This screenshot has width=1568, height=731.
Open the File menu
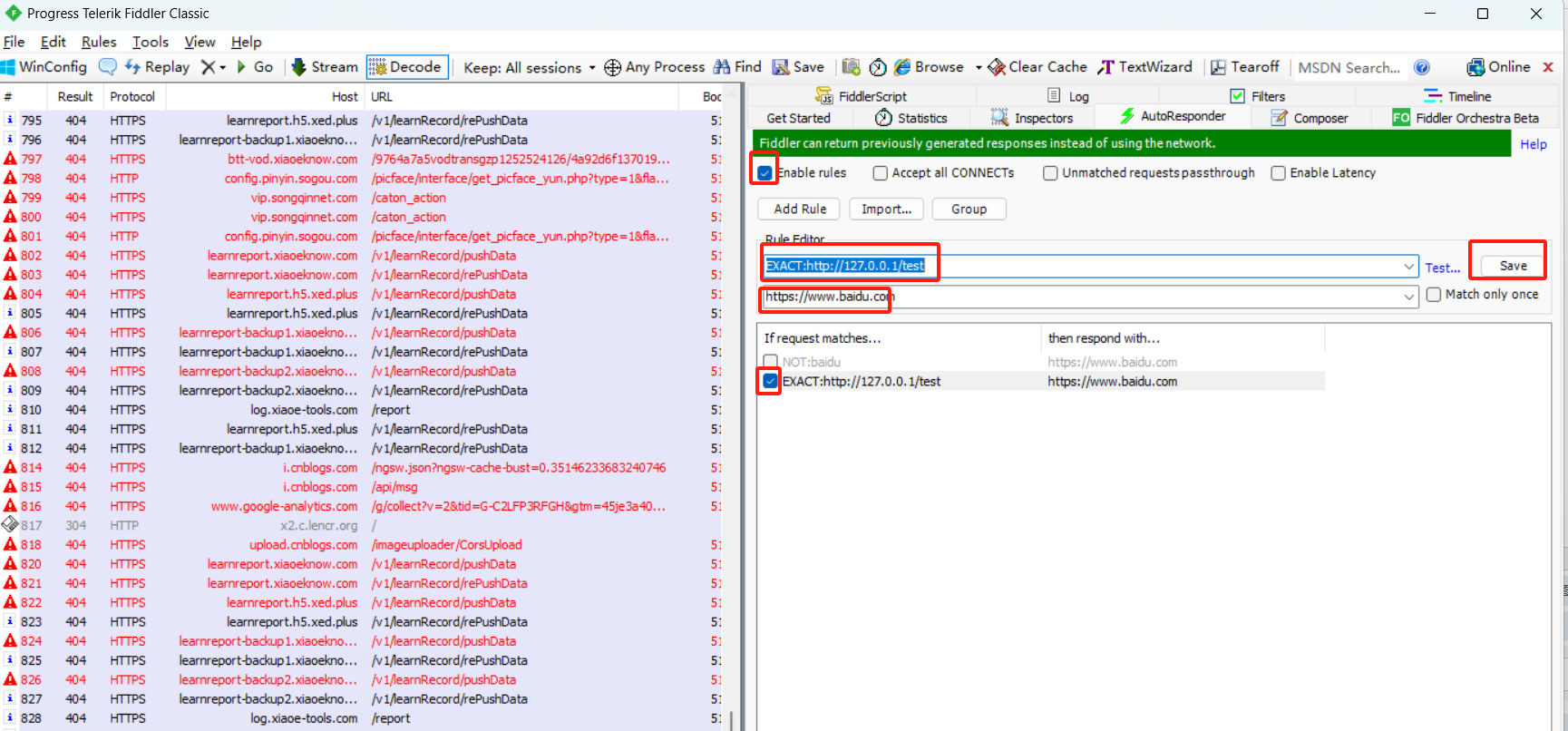[14, 42]
